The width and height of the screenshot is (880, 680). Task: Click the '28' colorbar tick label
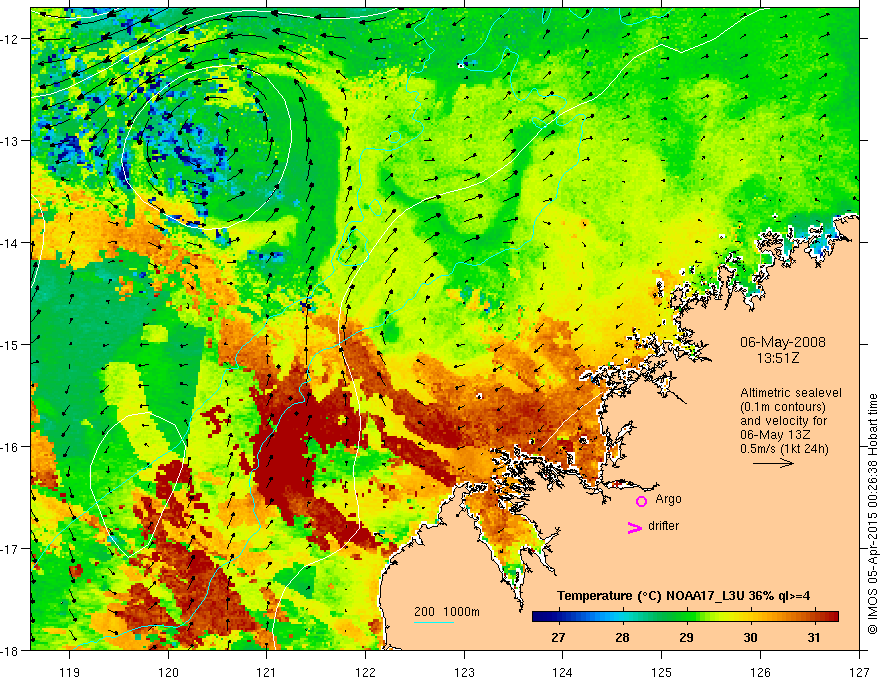coord(622,637)
